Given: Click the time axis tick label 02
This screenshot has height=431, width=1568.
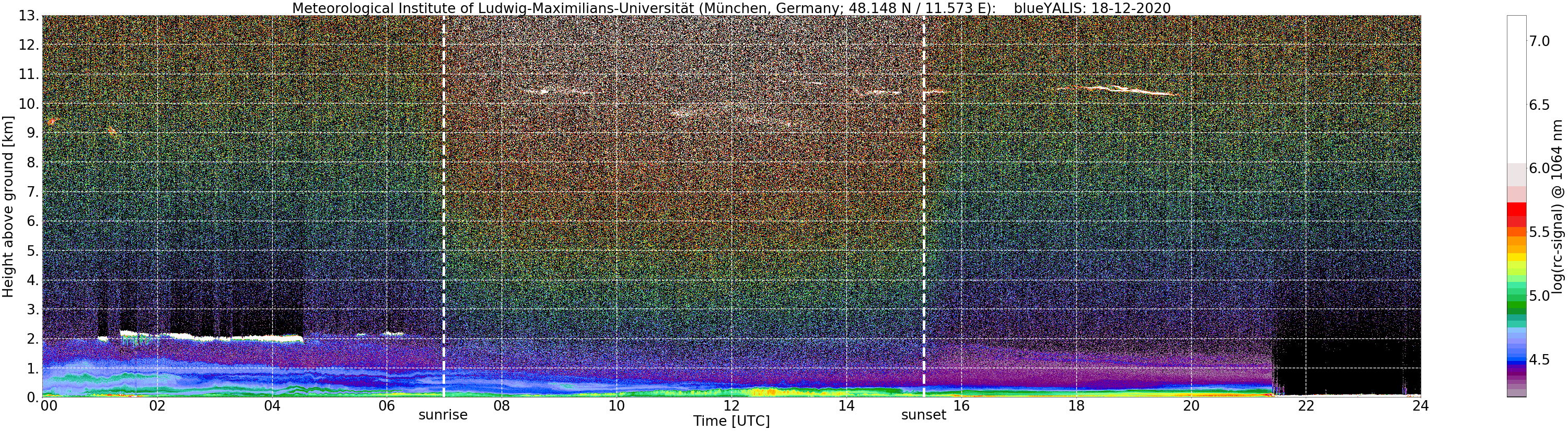Looking at the screenshot, I should click(x=157, y=405).
